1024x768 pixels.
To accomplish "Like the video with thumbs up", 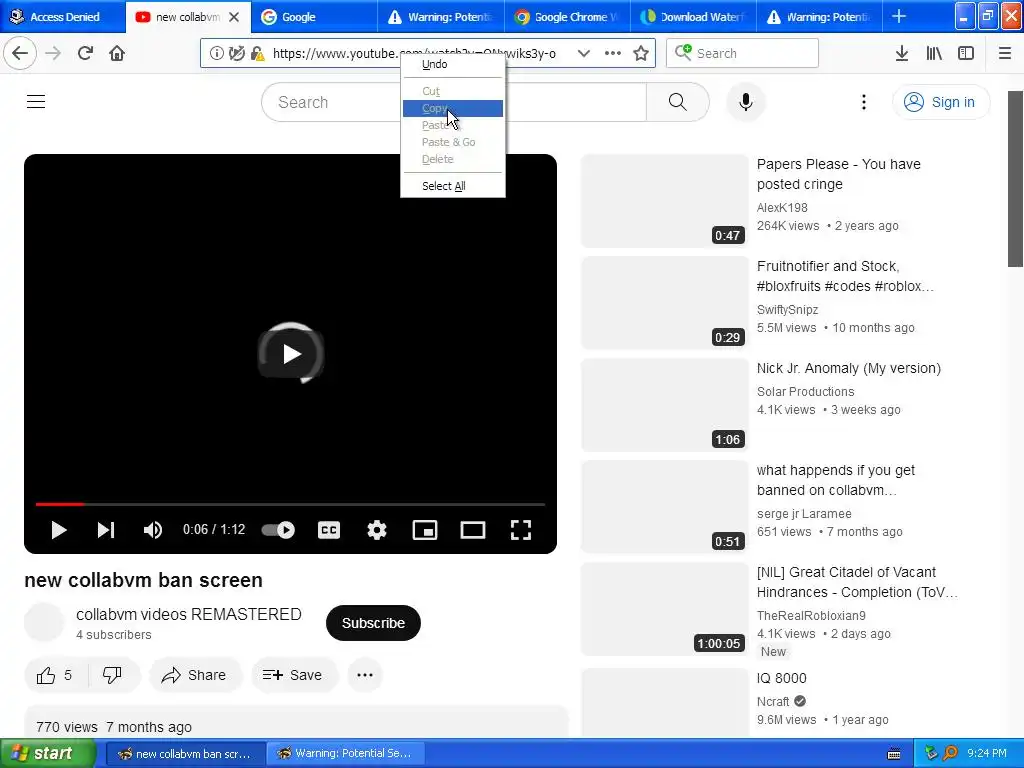I will click(55, 675).
